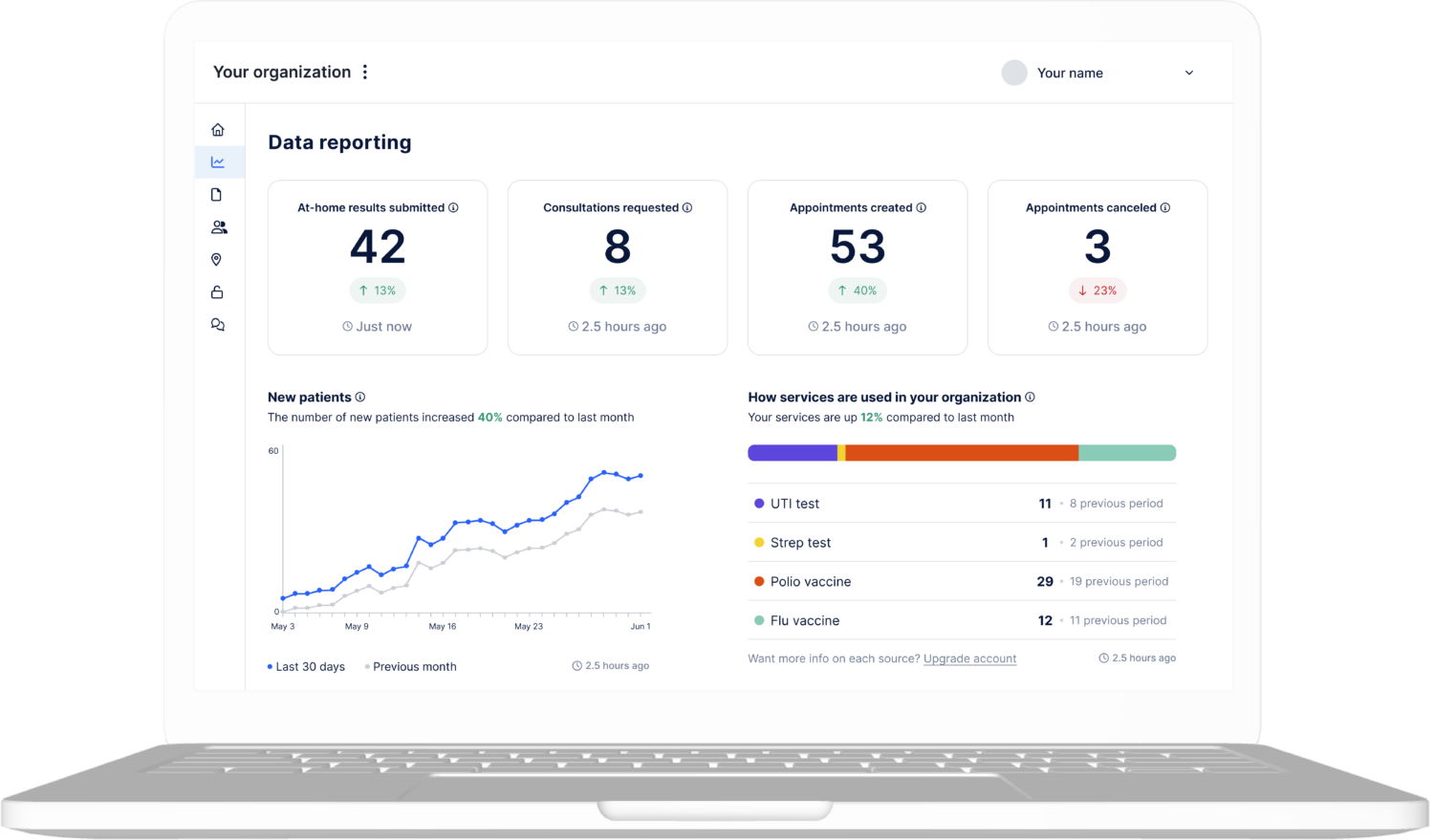Click the purple dot beside UTI test

(x=758, y=503)
